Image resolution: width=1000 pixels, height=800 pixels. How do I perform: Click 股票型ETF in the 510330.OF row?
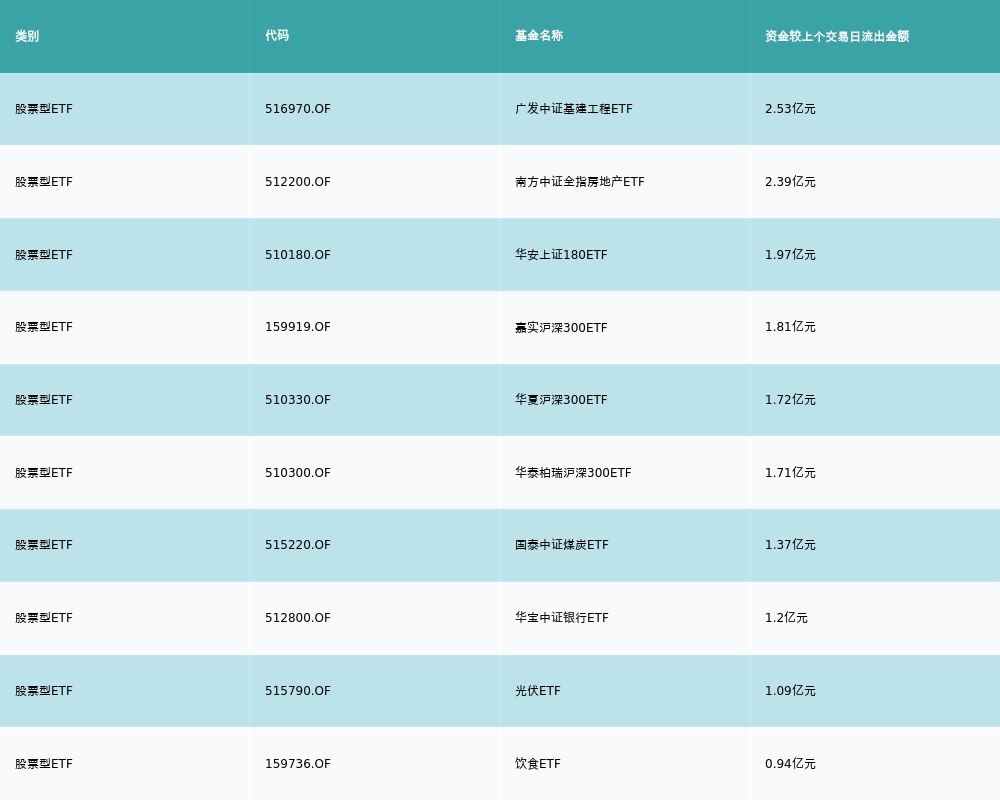click(x=44, y=400)
